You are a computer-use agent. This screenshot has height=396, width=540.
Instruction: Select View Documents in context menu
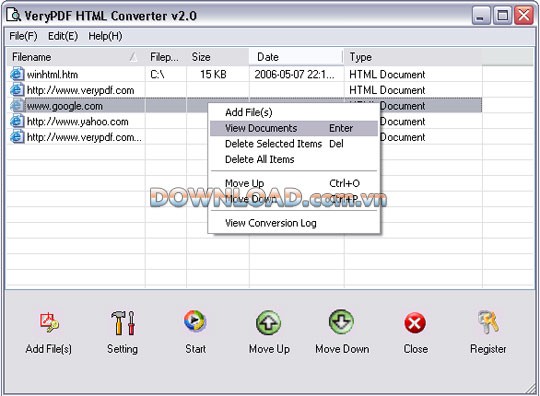pos(294,128)
